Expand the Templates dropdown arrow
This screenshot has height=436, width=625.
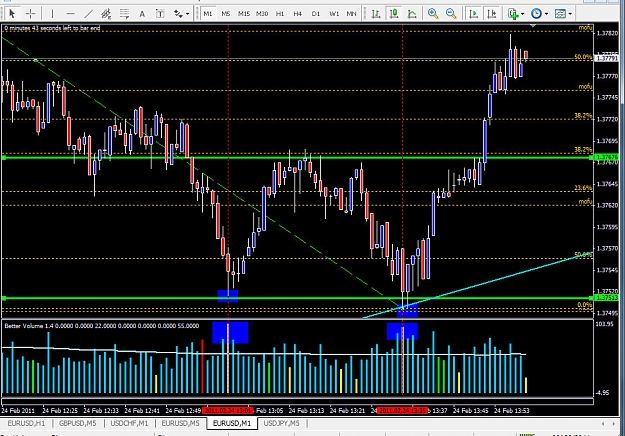(x=570, y=14)
